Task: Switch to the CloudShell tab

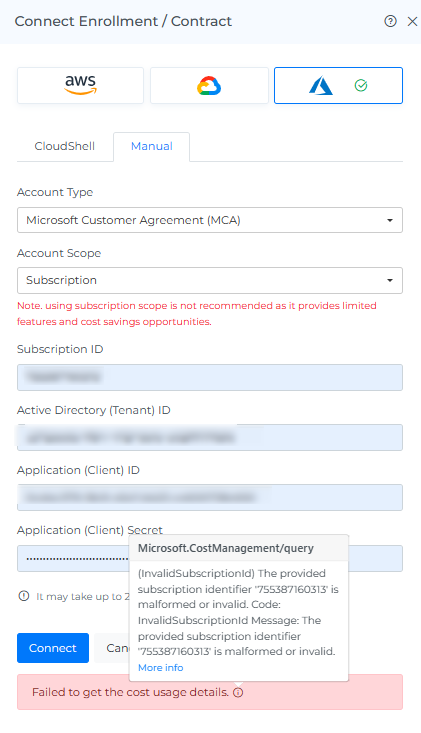Action: pyautogui.click(x=64, y=146)
